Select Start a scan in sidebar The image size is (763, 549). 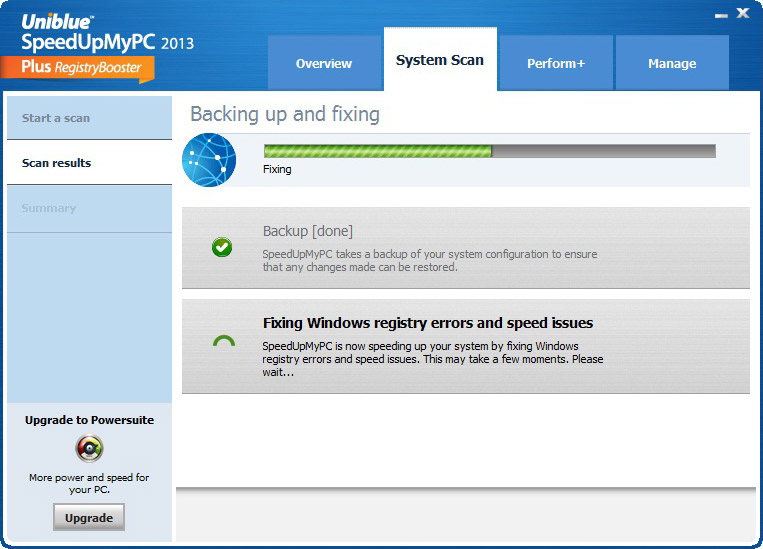click(x=90, y=118)
